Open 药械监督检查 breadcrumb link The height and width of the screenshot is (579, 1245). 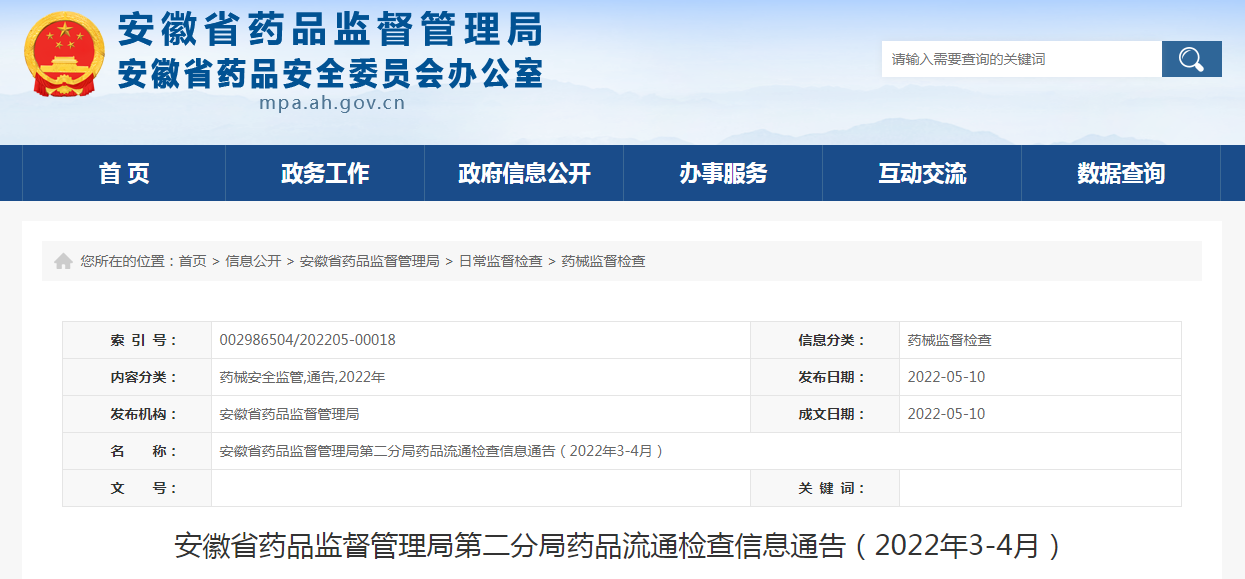pos(603,261)
